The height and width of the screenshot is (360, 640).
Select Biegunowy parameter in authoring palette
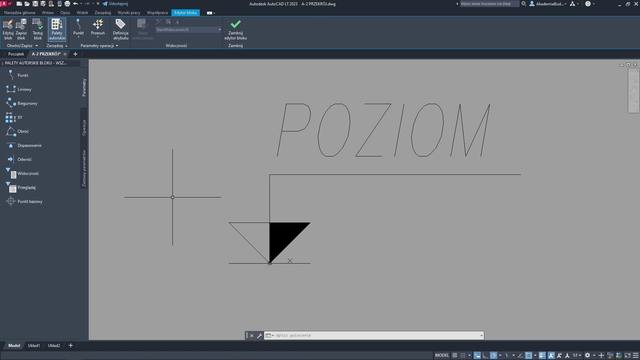point(22,103)
